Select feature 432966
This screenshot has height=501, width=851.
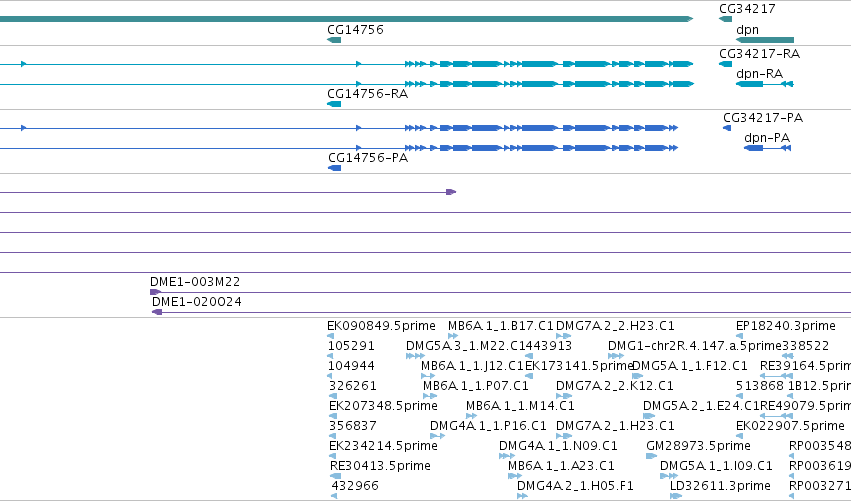click(355, 486)
